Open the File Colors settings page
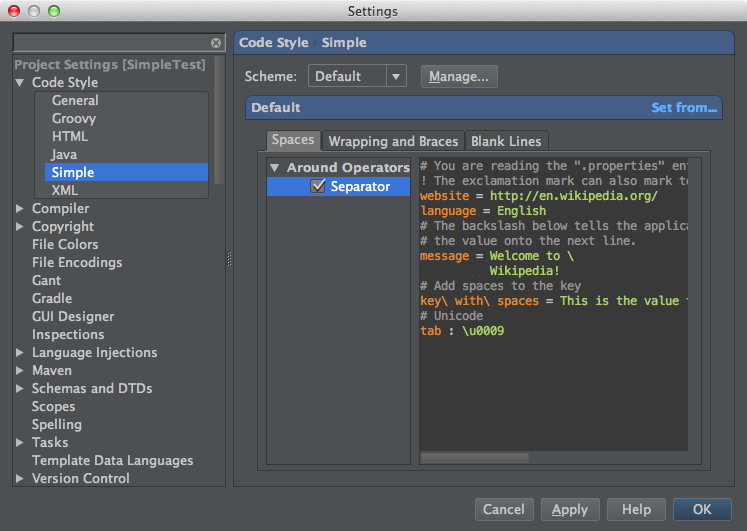This screenshot has width=747, height=531. pos(65,245)
